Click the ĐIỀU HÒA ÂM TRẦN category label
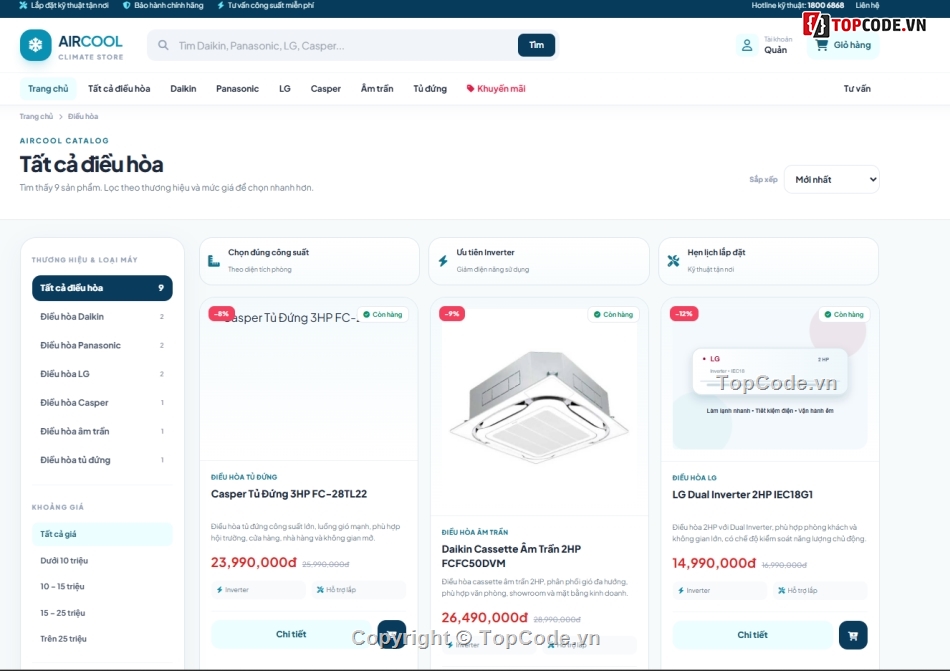950x671 pixels. [475, 532]
